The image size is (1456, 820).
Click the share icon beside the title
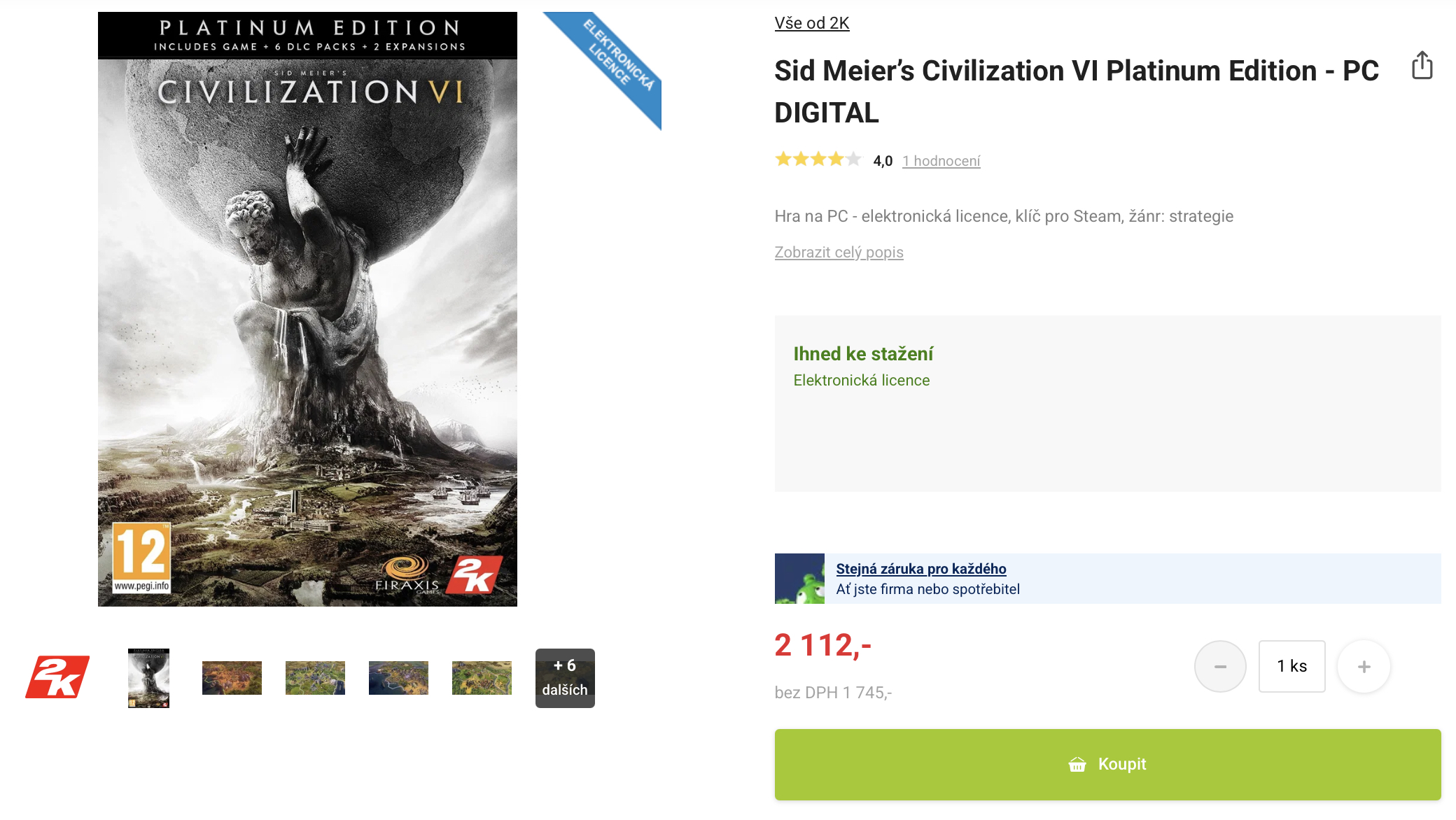(1422, 66)
